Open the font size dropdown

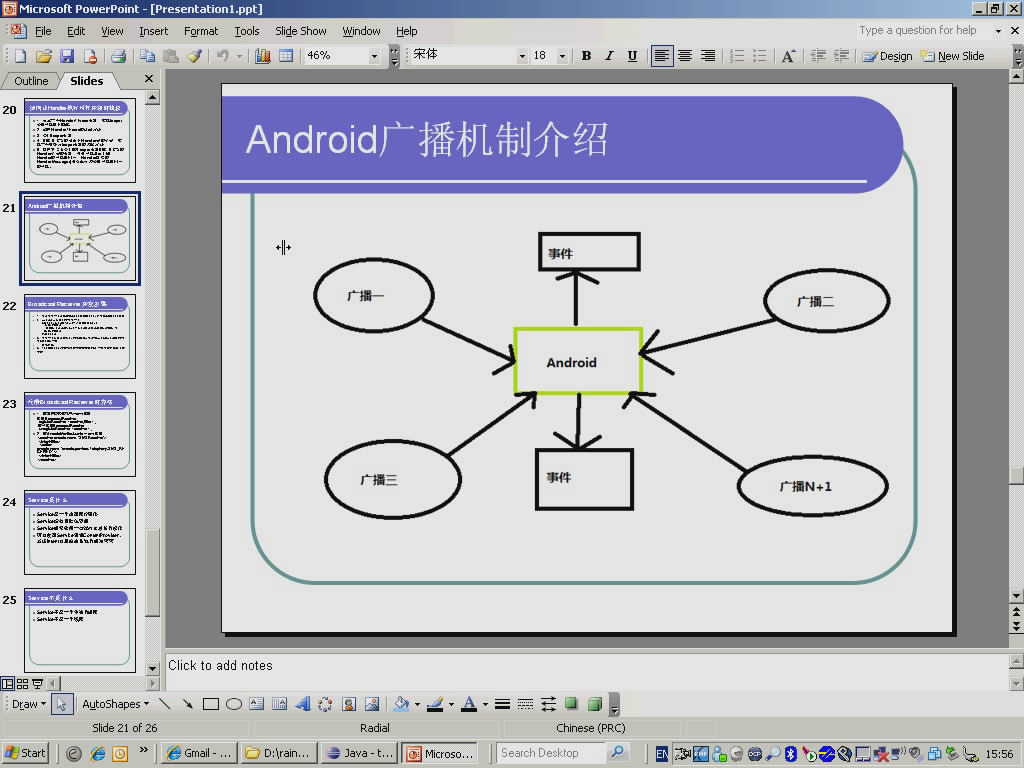(x=562, y=56)
